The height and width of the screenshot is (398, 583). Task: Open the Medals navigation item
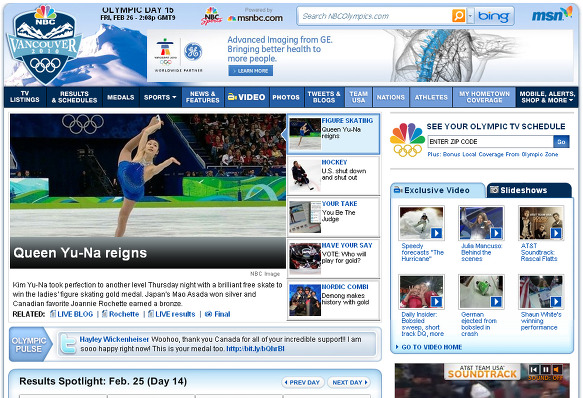pos(120,97)
